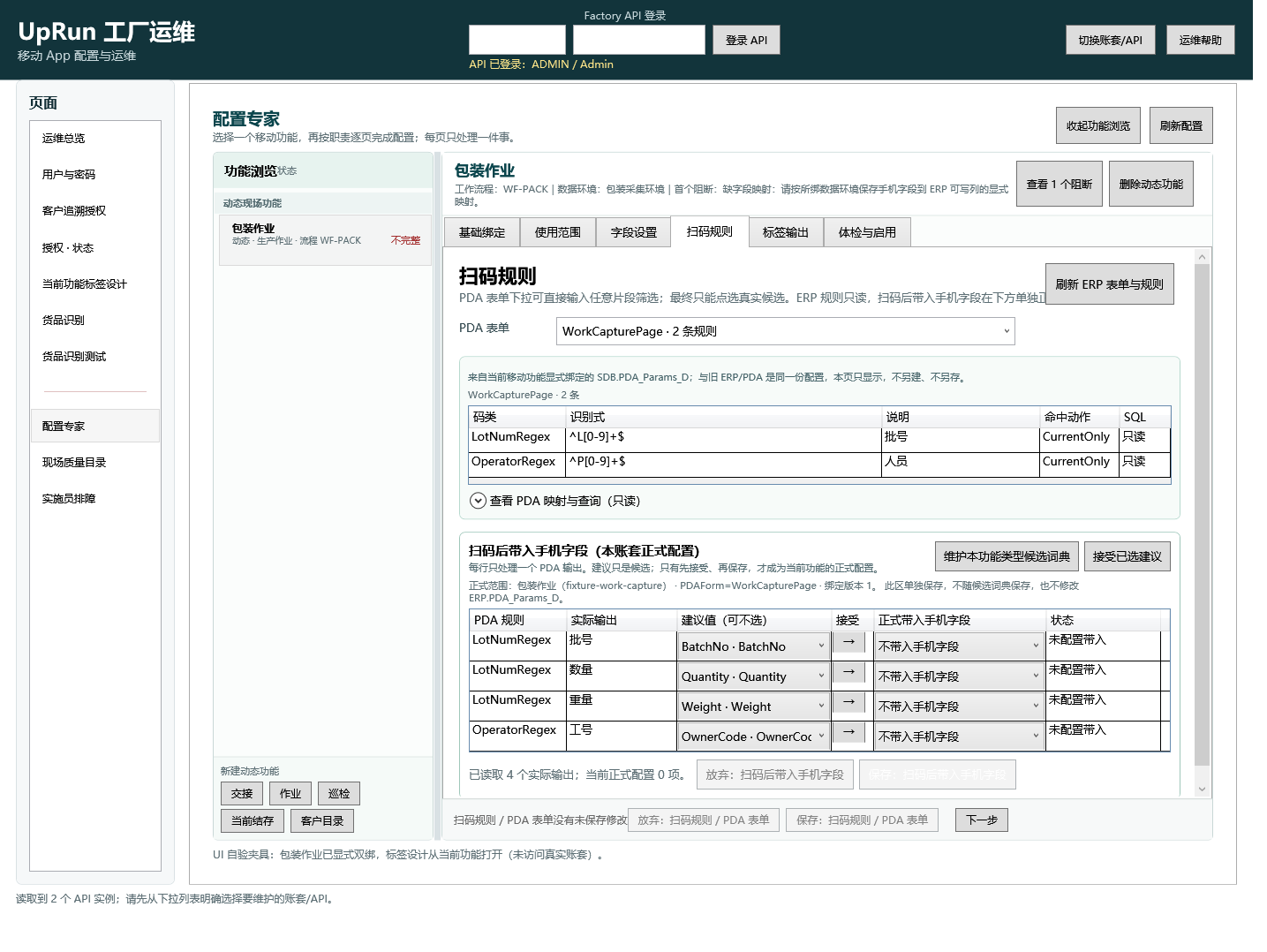
Task: Open 正式带入手机字段 dropdown in 数量 row
Action: (959, 676)
